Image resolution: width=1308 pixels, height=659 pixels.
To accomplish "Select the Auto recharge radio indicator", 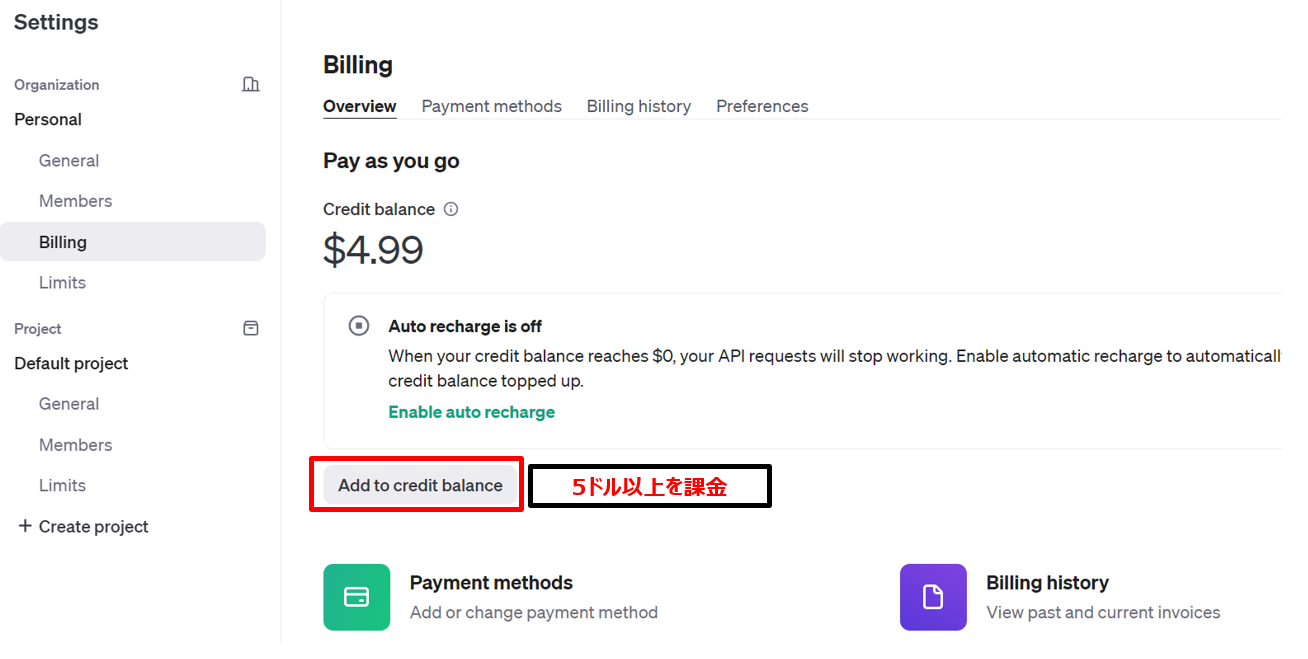I will point(359,325).
